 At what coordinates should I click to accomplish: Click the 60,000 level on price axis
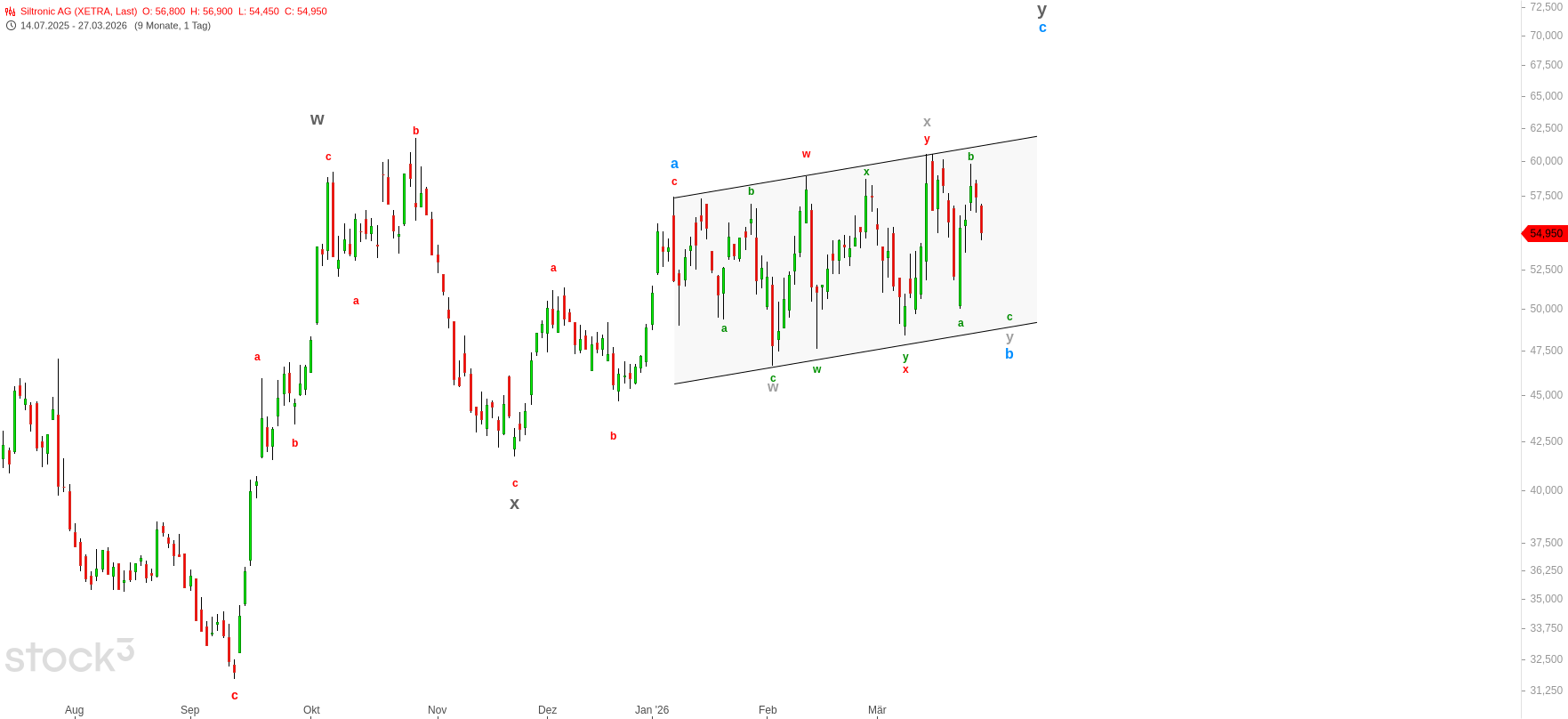coord(1546,161)
